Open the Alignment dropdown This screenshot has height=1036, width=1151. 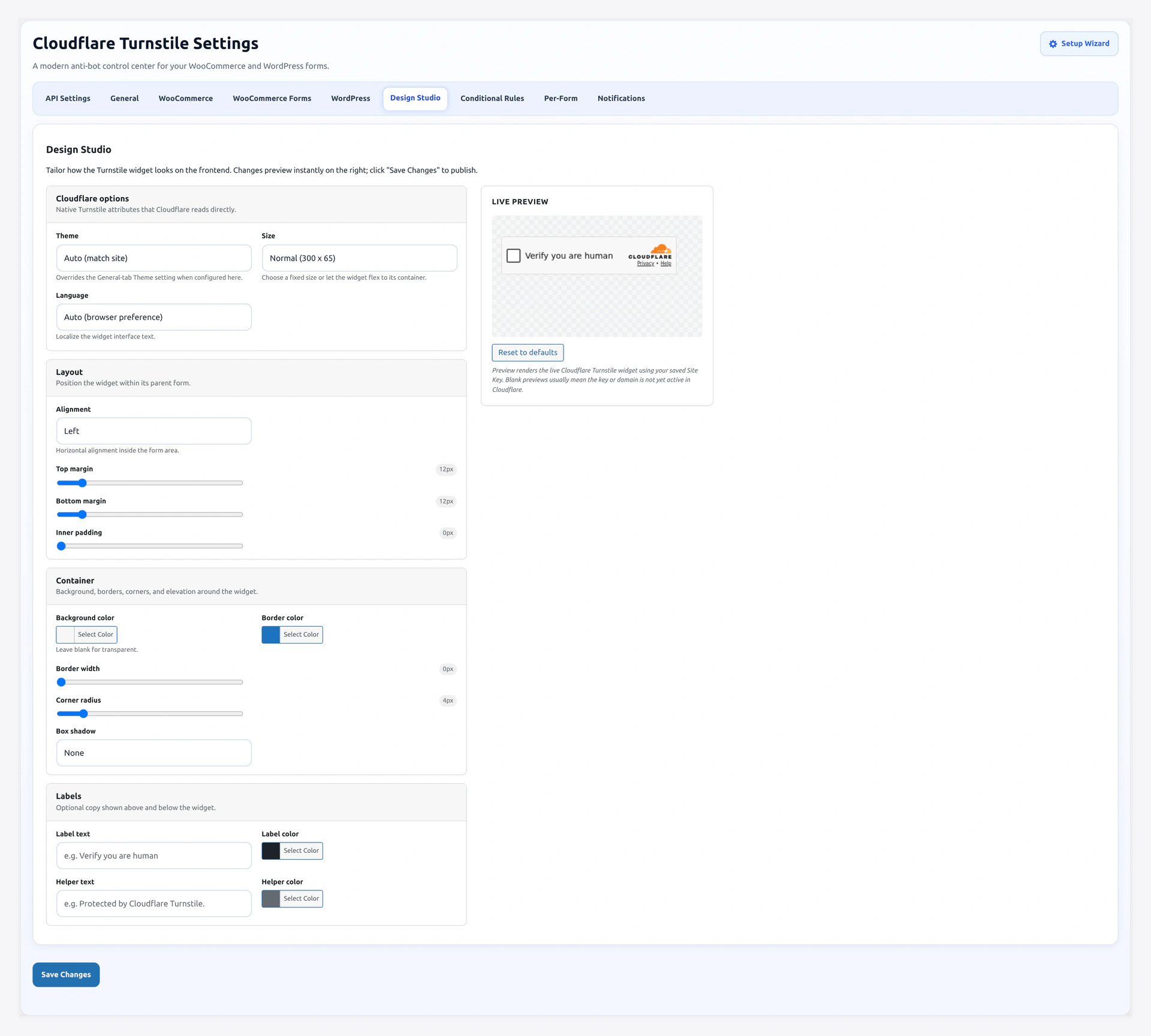[154, 431]
